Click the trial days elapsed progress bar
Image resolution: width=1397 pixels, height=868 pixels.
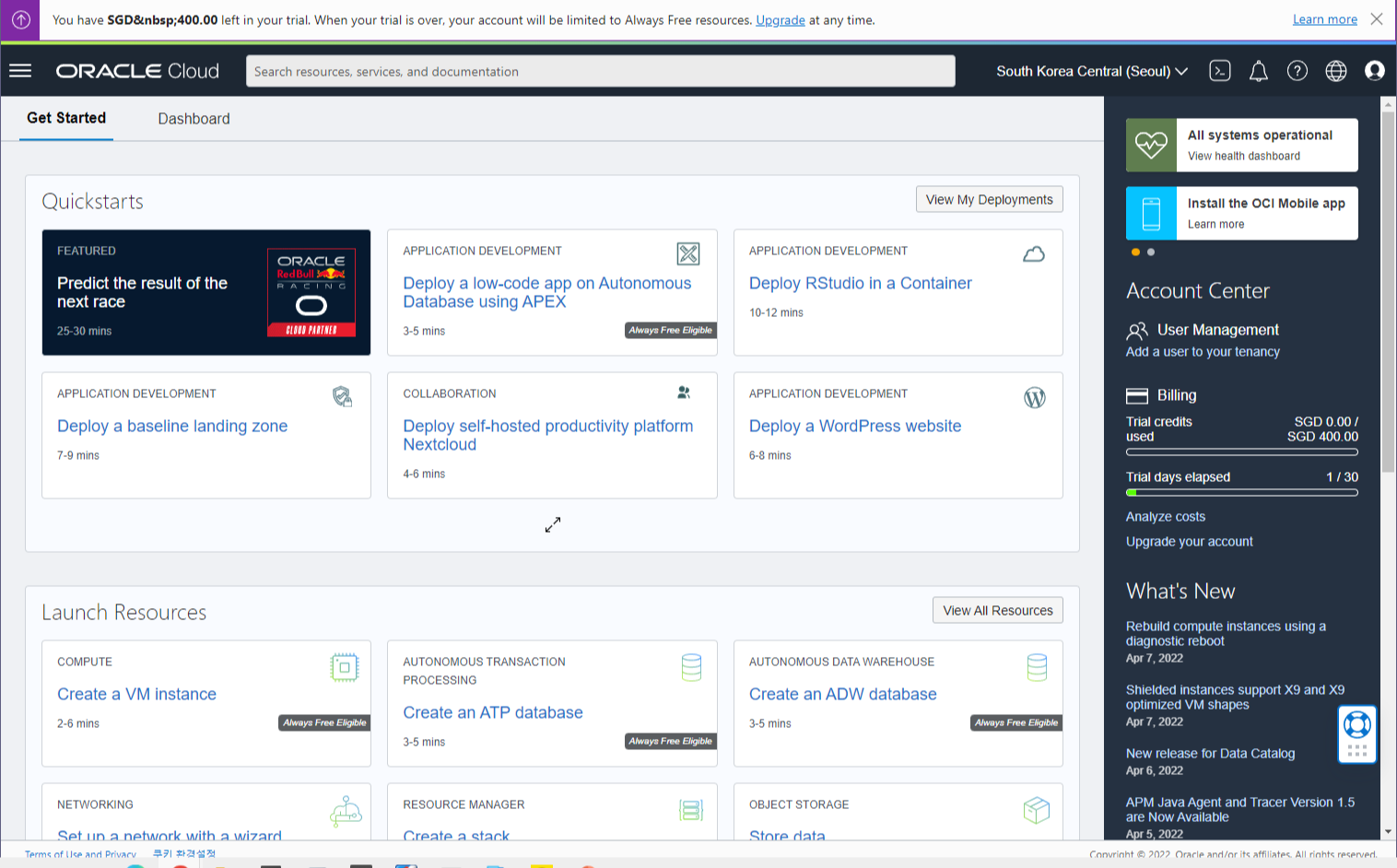pos(1242,493)
